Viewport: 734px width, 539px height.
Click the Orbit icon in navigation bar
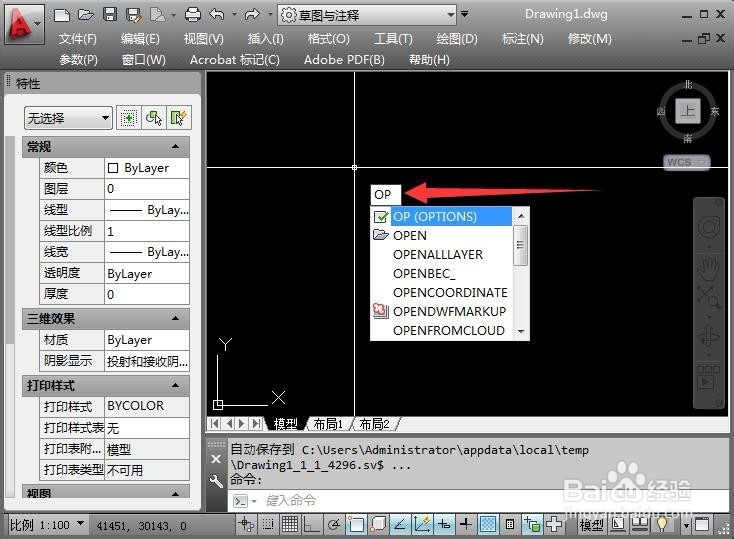pos(709,336)
